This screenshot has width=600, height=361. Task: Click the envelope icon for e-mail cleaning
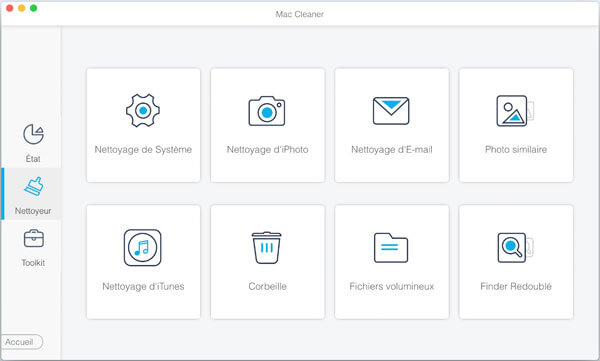pos(391,111)
